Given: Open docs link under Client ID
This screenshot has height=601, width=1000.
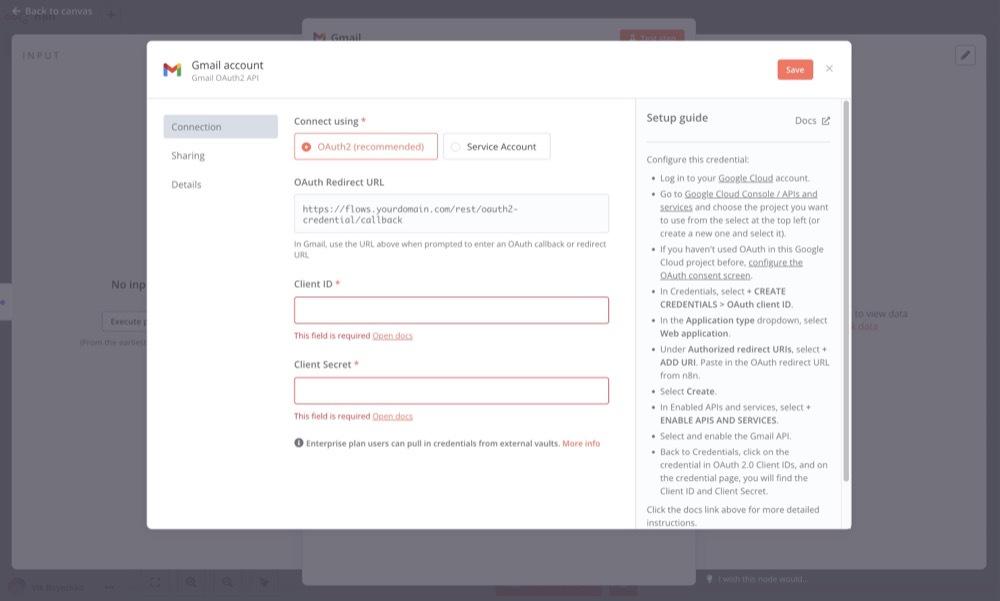Looking at the screenshot, I should pos(392,336).
